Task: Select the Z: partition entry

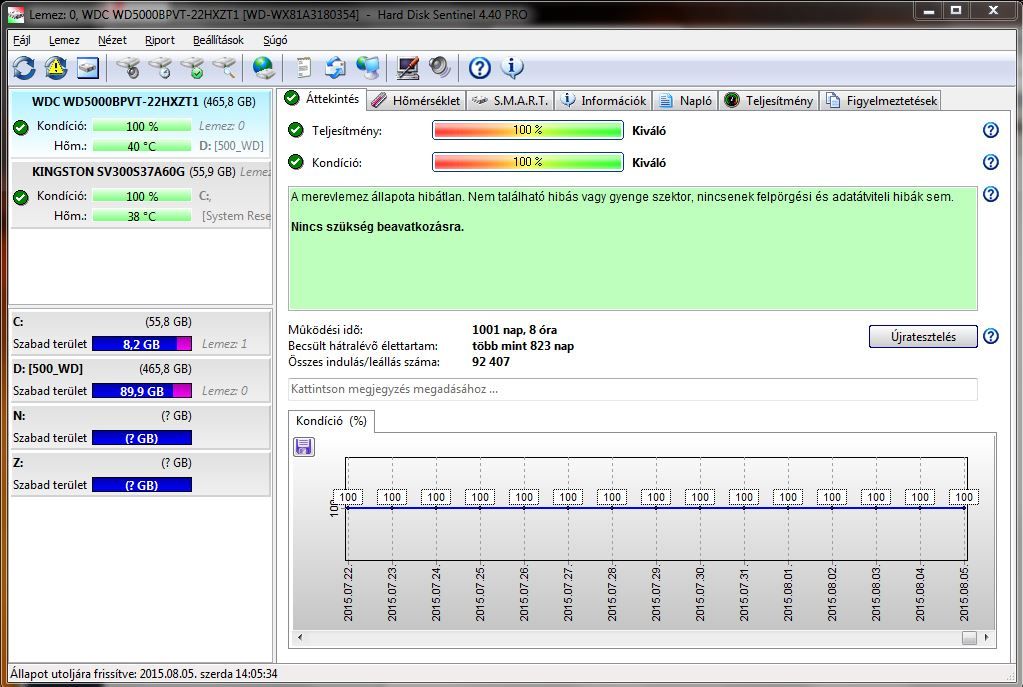Action: 141,473
